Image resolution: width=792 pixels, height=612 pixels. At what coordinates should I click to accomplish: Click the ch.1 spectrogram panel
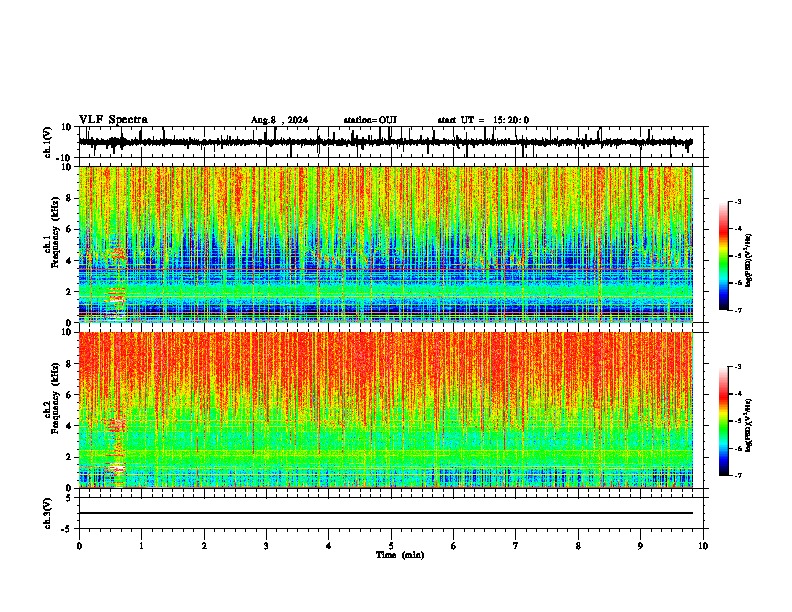pos(386,244)
